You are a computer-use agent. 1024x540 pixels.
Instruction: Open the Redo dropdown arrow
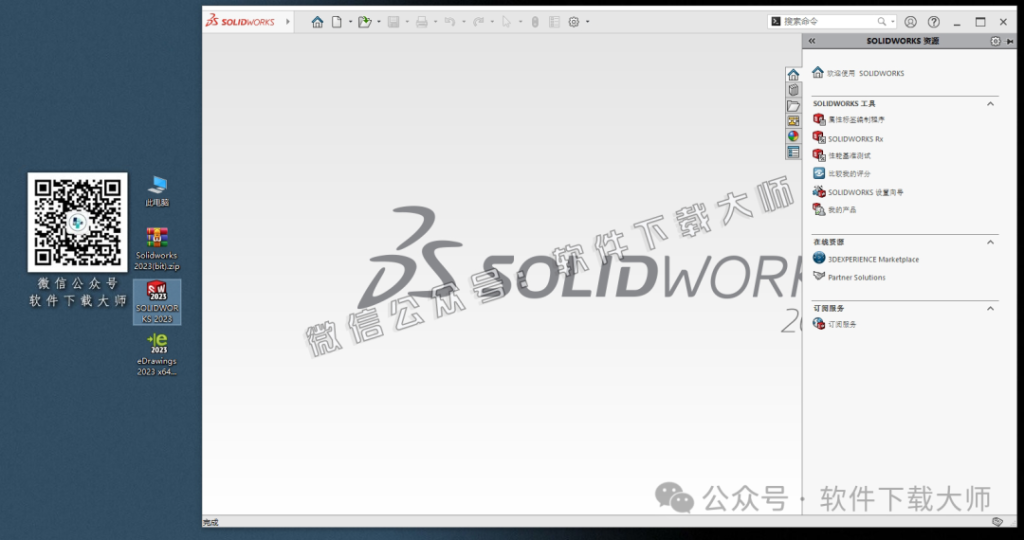point(492,22)
